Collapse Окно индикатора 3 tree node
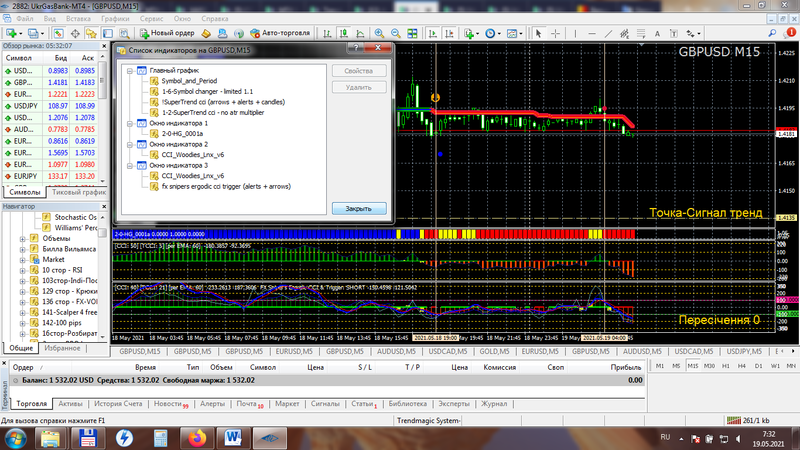The height and width of the screenshot is (450, 800). point(128,164)
